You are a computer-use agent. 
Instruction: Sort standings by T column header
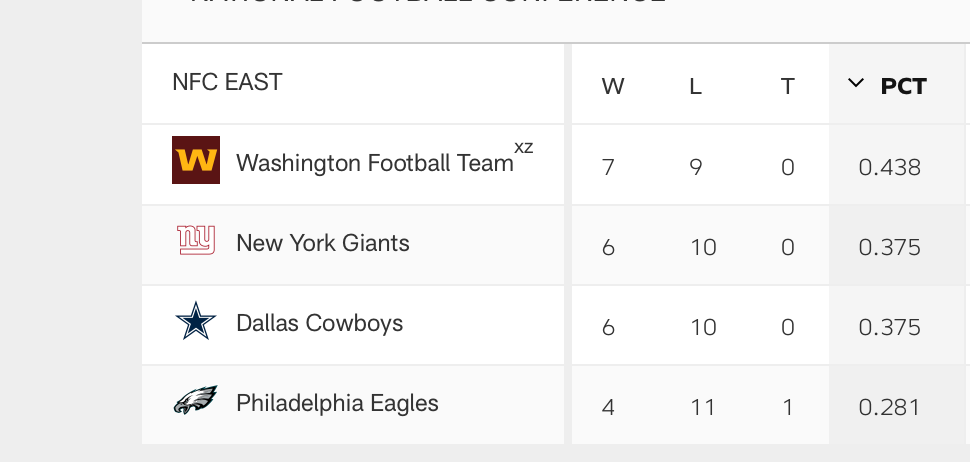pyautogui.click(x=787, y=87)
